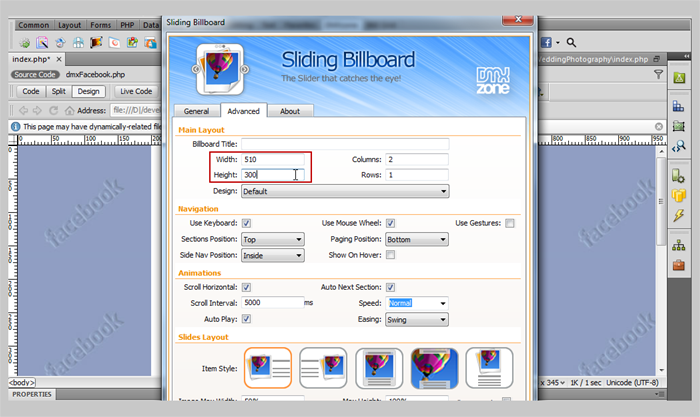The height and width of the screenshot is (417, 700).
Task: Click the restore document icon beside index.php path
Action: (x=656, y=59)
